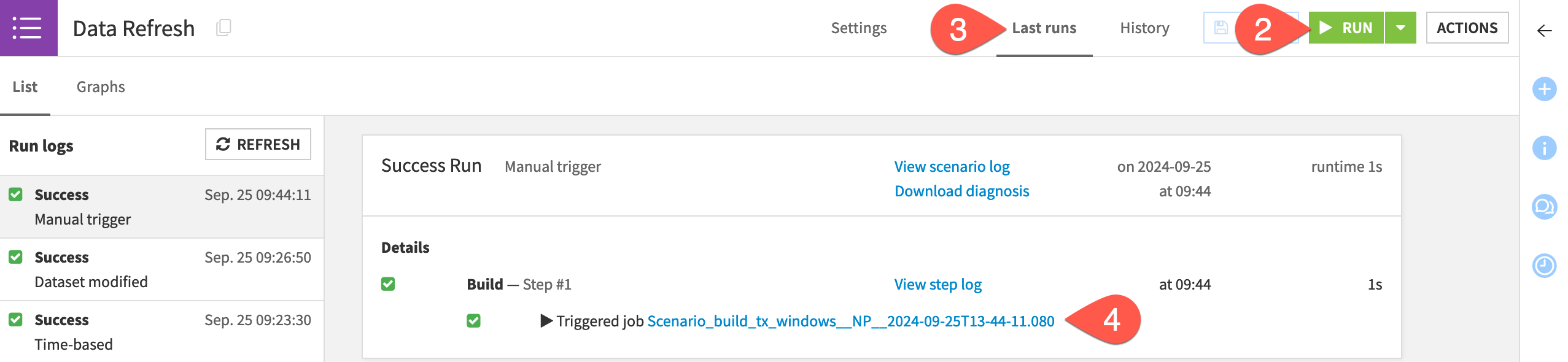Select the Dataset modified success run entry
This screenshot has width=1568, height=362.
point(161,269)
